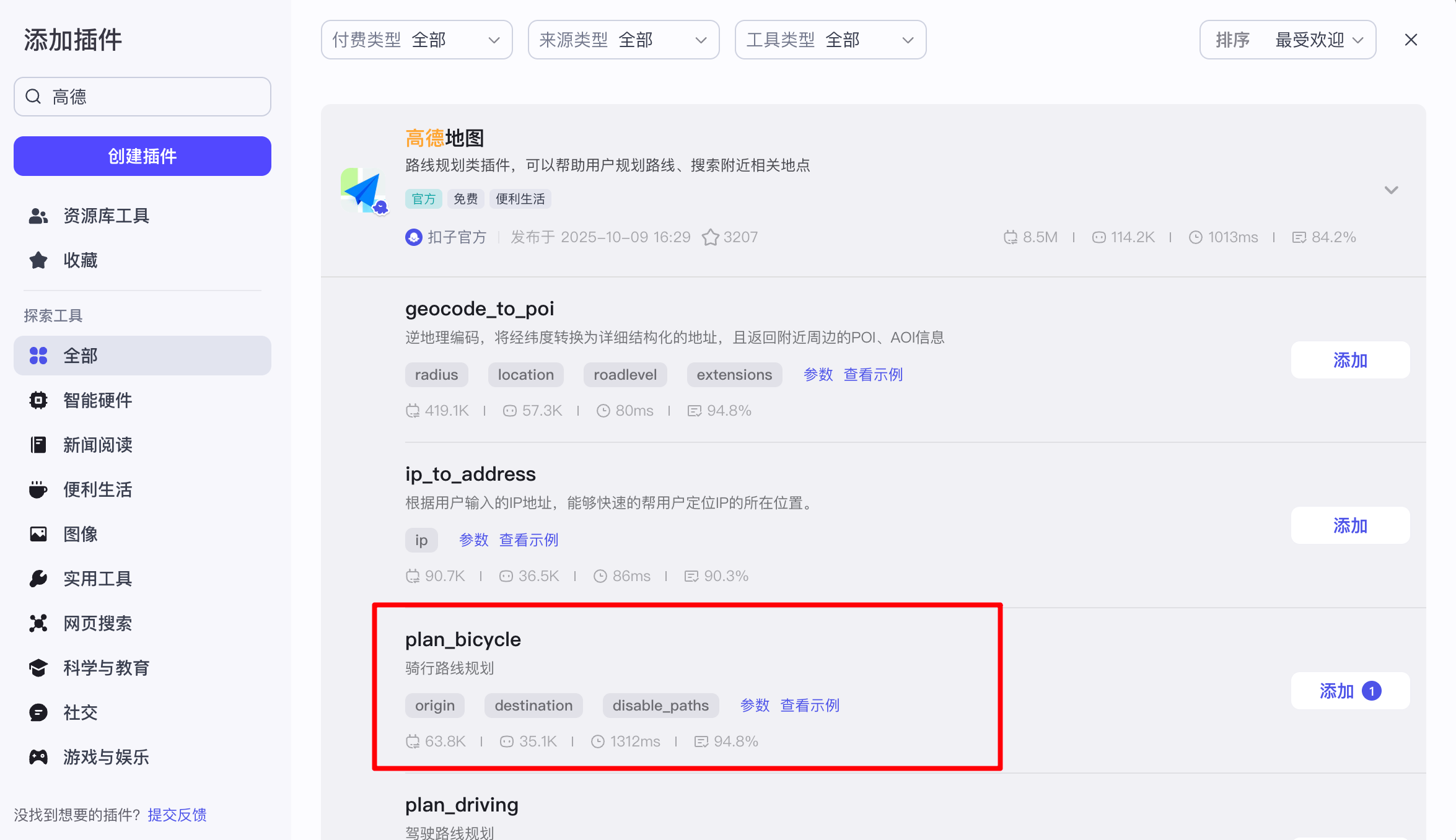Open the 游戏与娱乐 category
The height and width of the screenshot is (840, 1456).
pyautogui.click(x=105, y=756)
